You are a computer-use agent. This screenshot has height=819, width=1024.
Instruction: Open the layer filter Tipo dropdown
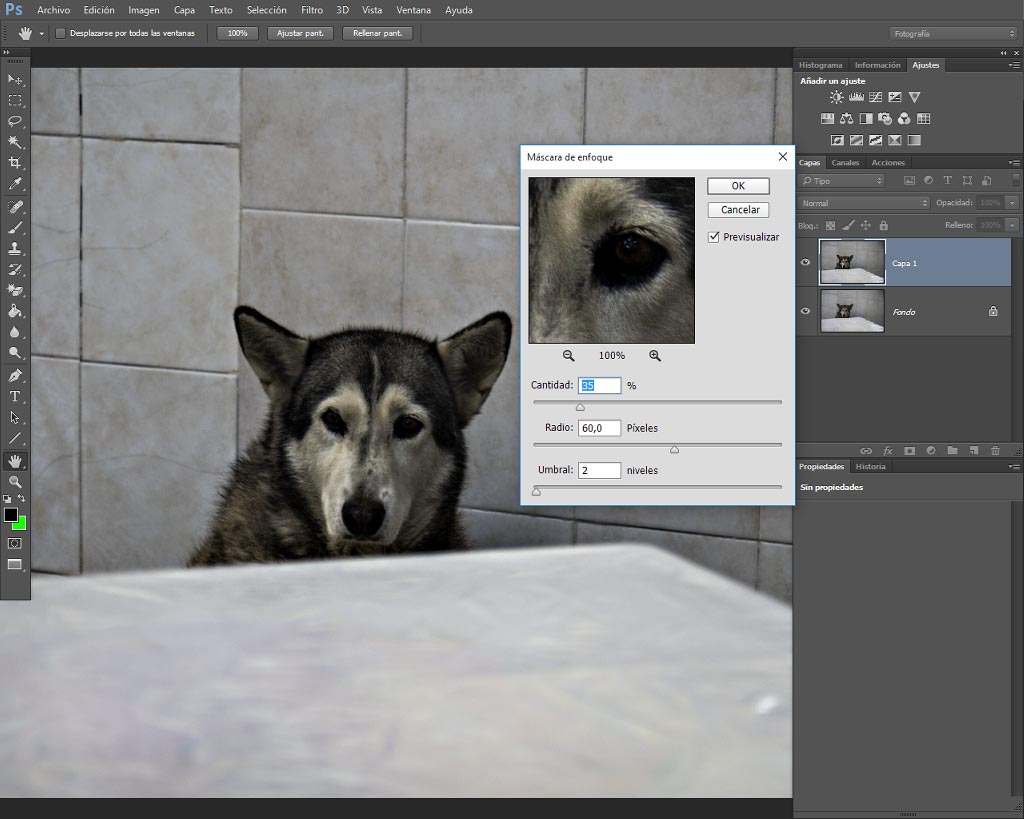point(842,181)
